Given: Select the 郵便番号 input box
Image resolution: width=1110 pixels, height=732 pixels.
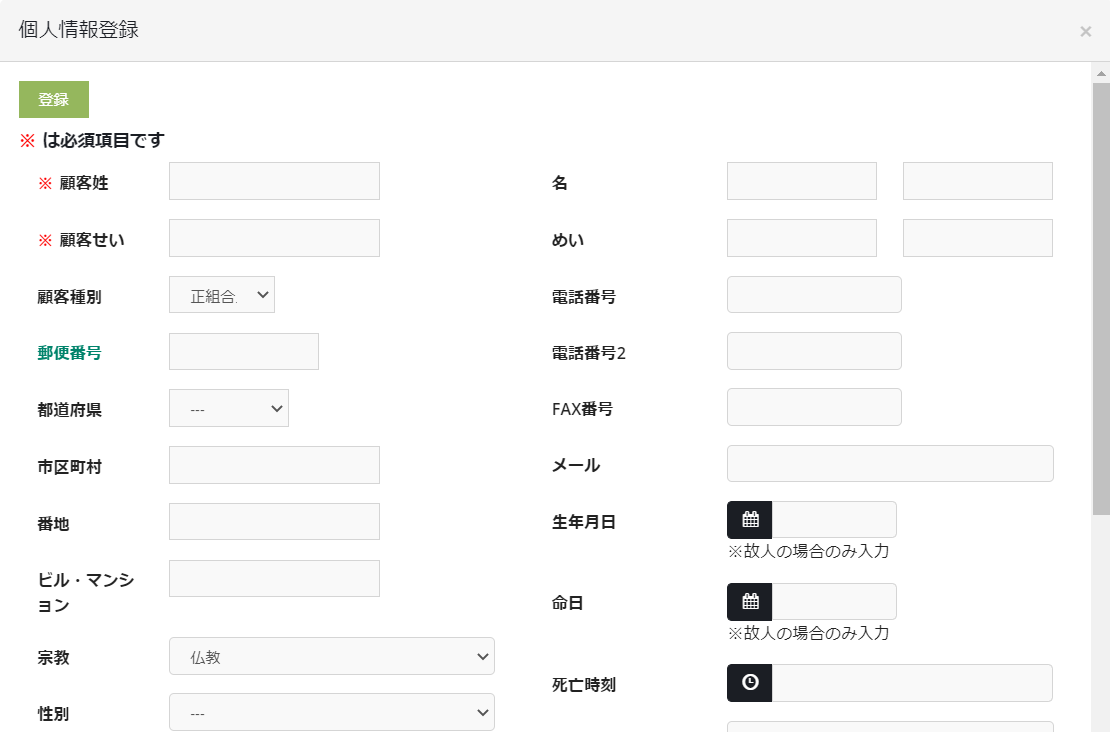Looking at the screenshot, I should coord(243,352).
